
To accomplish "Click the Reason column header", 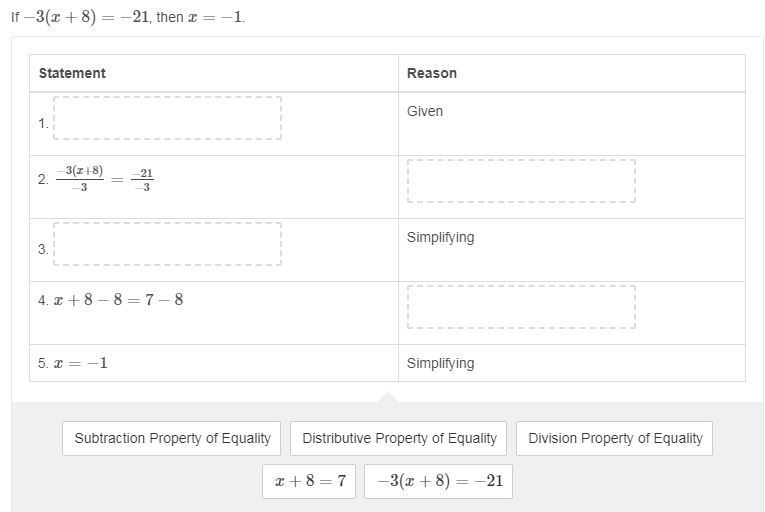I will tap(432, 73).
